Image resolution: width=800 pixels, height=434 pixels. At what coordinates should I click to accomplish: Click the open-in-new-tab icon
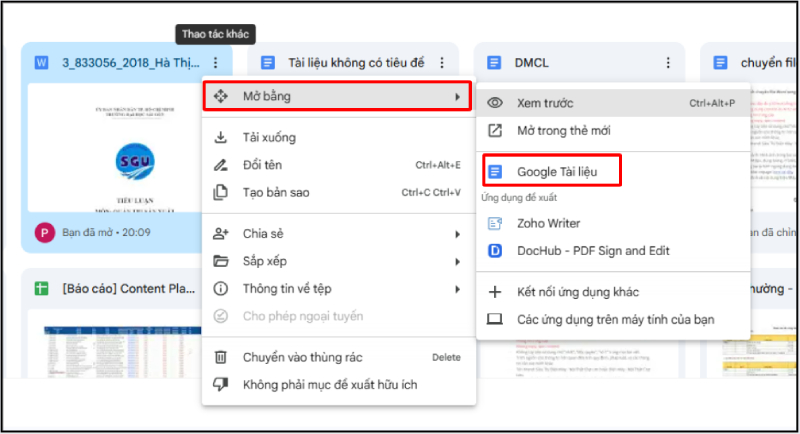click(494, 131)
